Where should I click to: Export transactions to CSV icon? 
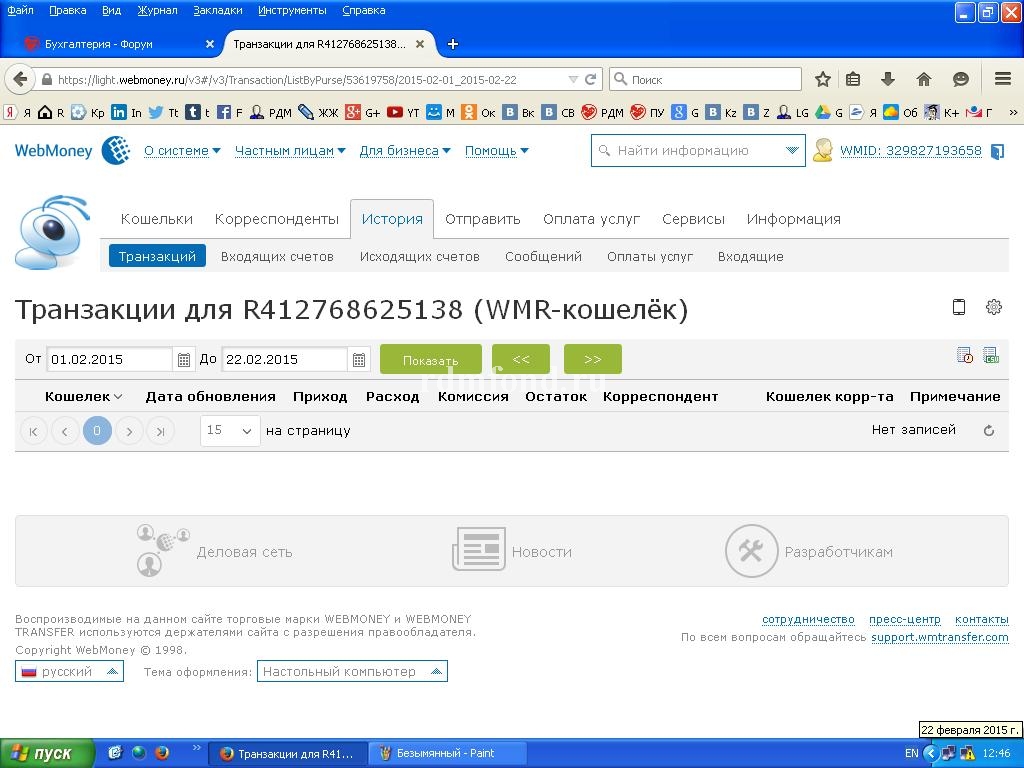[991, 355]
